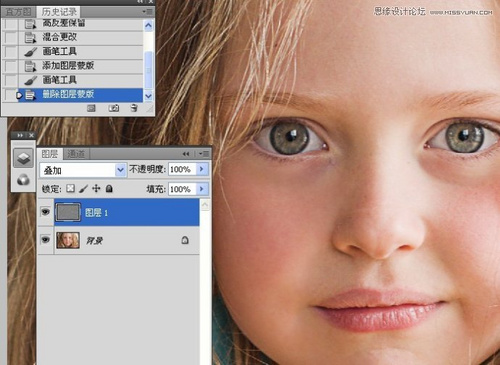The width and height of the screenshot is (500, 365).
Task: Click the 背景 layer thumbnail
Action: (68, 240)
